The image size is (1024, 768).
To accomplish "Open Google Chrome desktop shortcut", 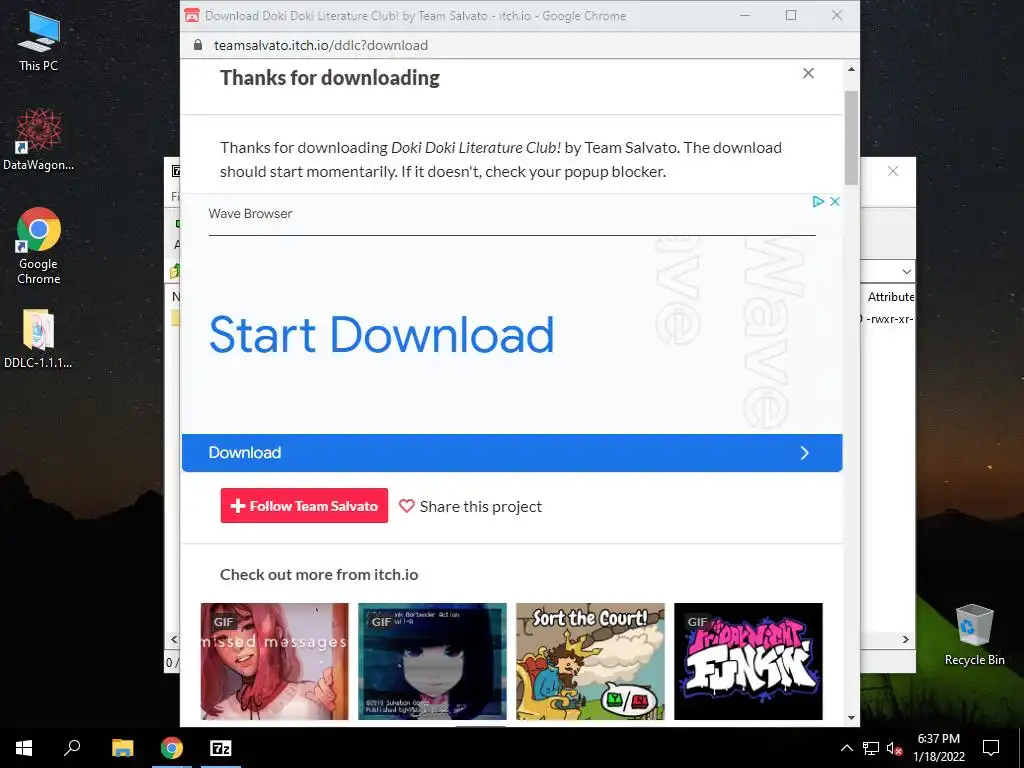I will pyautogui.click(x=39, y=246).
